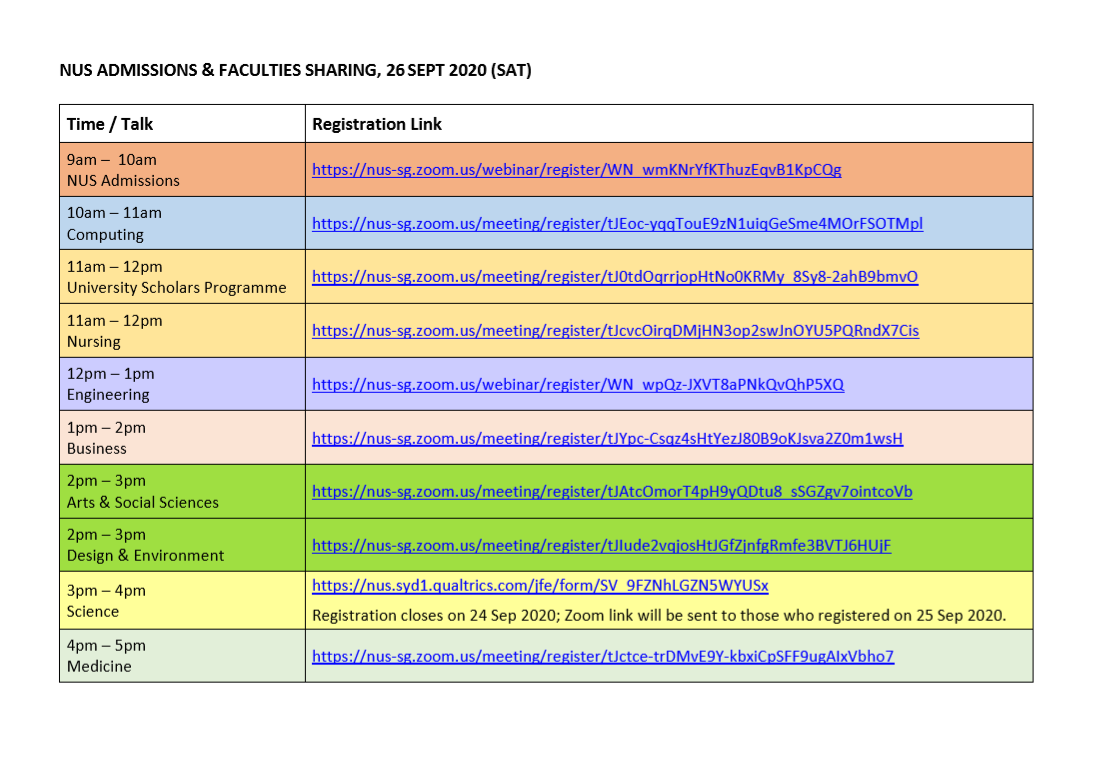Open the Business talk registration link
1113x772 pixels.
(608, 439)
